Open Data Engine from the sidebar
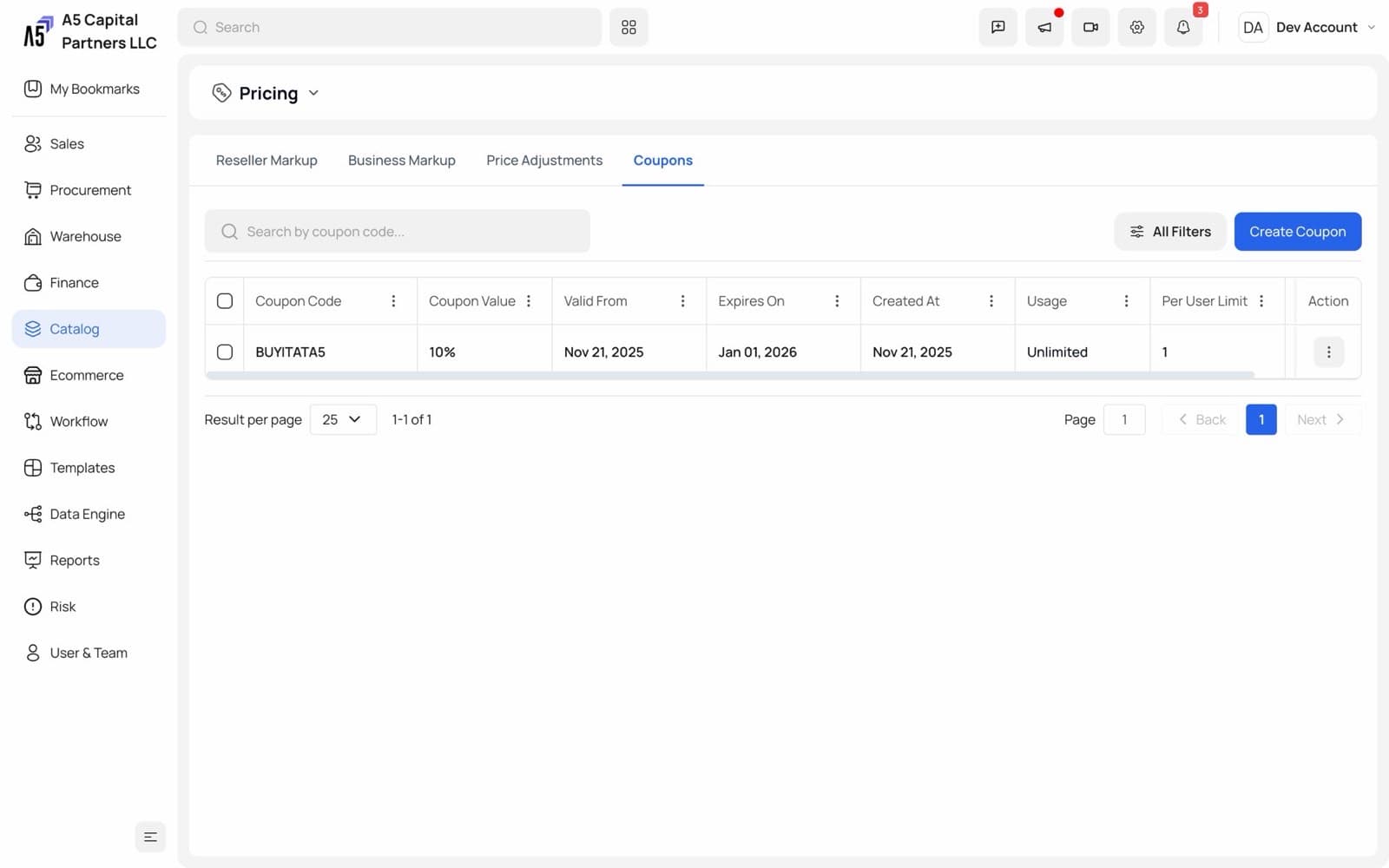The image size is (1389, 868). click(89, 514)
